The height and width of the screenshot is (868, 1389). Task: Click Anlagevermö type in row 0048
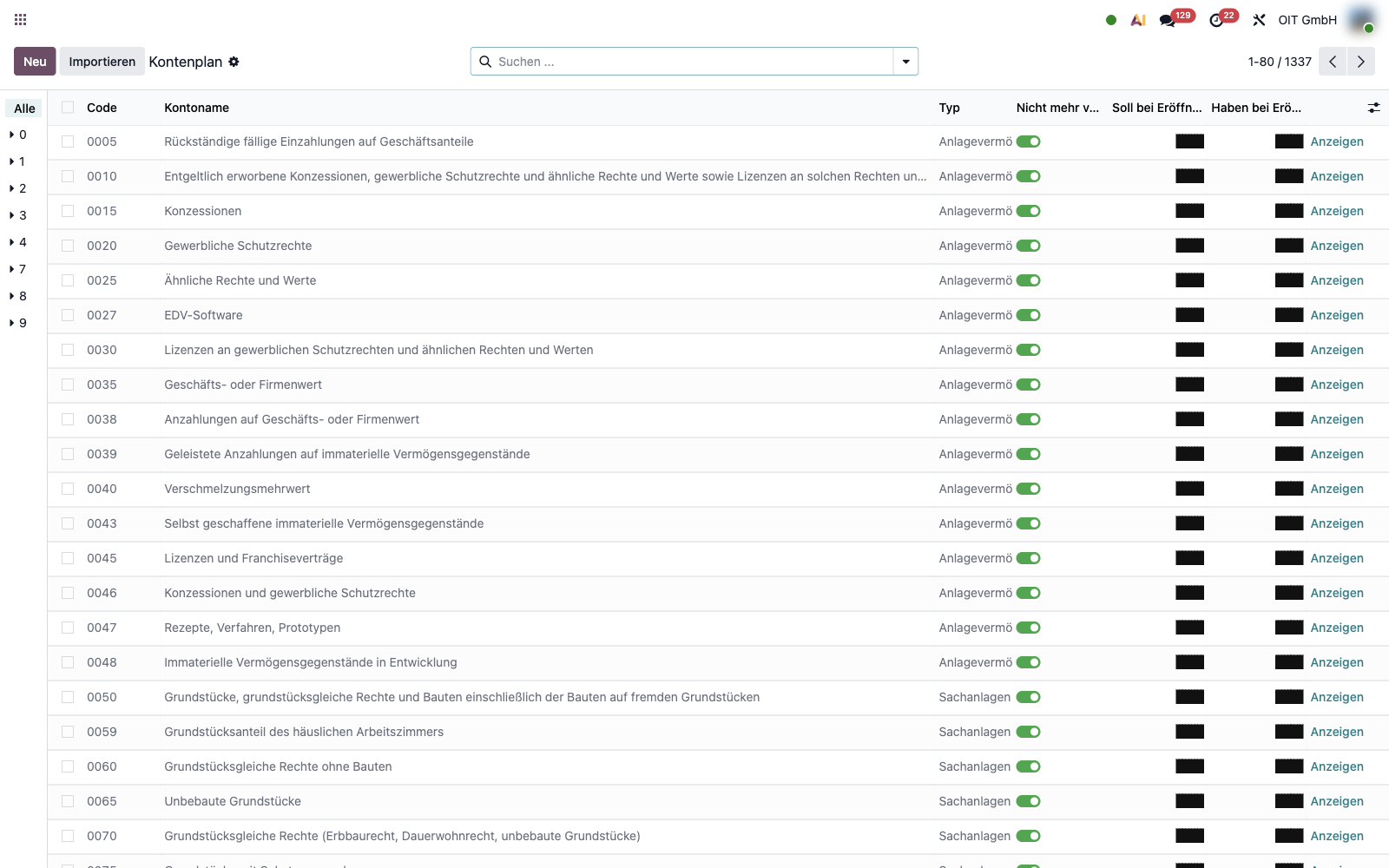pyautogui.click(x=976, y=662)
